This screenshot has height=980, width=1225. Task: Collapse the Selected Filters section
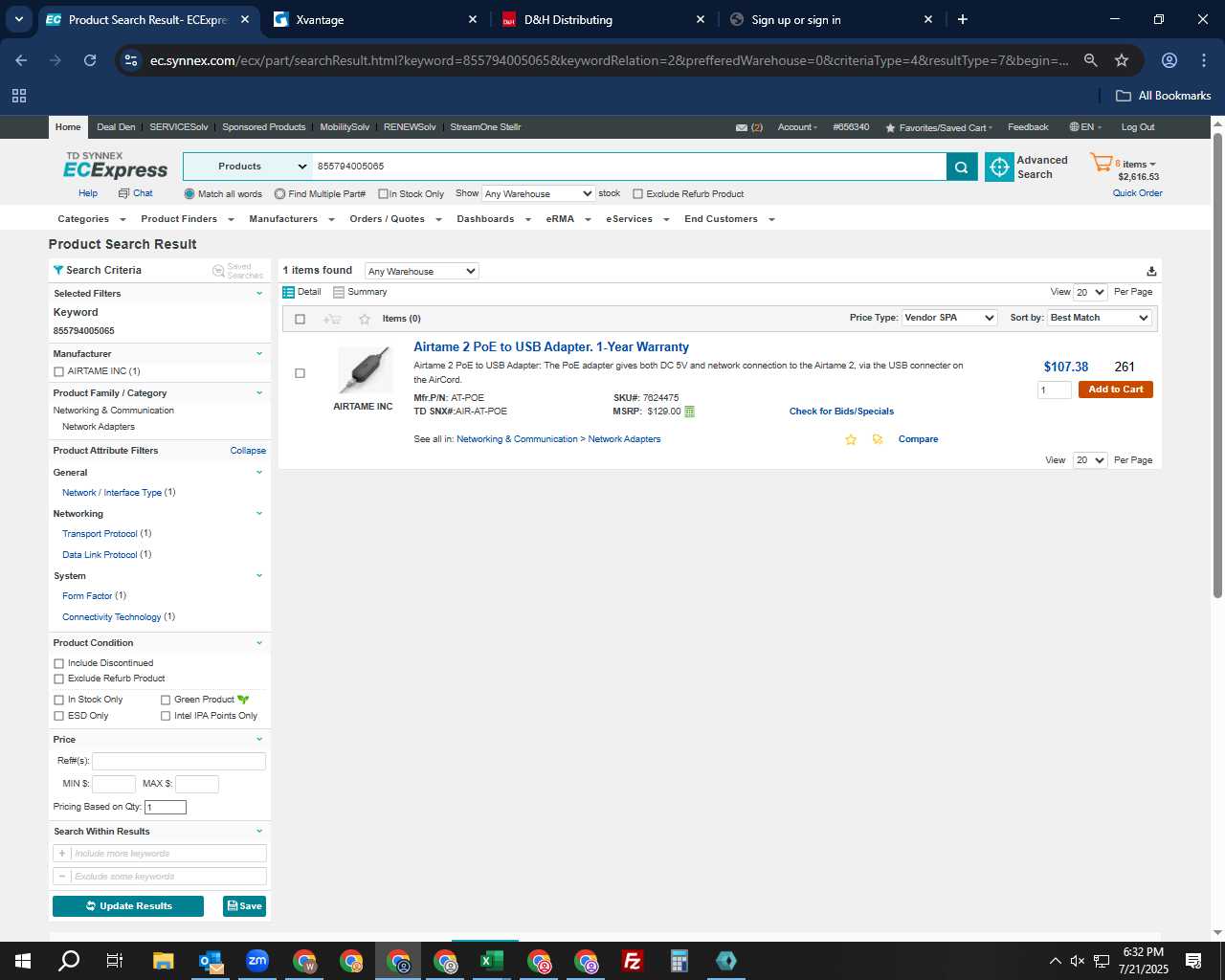[x=258, y=294]
